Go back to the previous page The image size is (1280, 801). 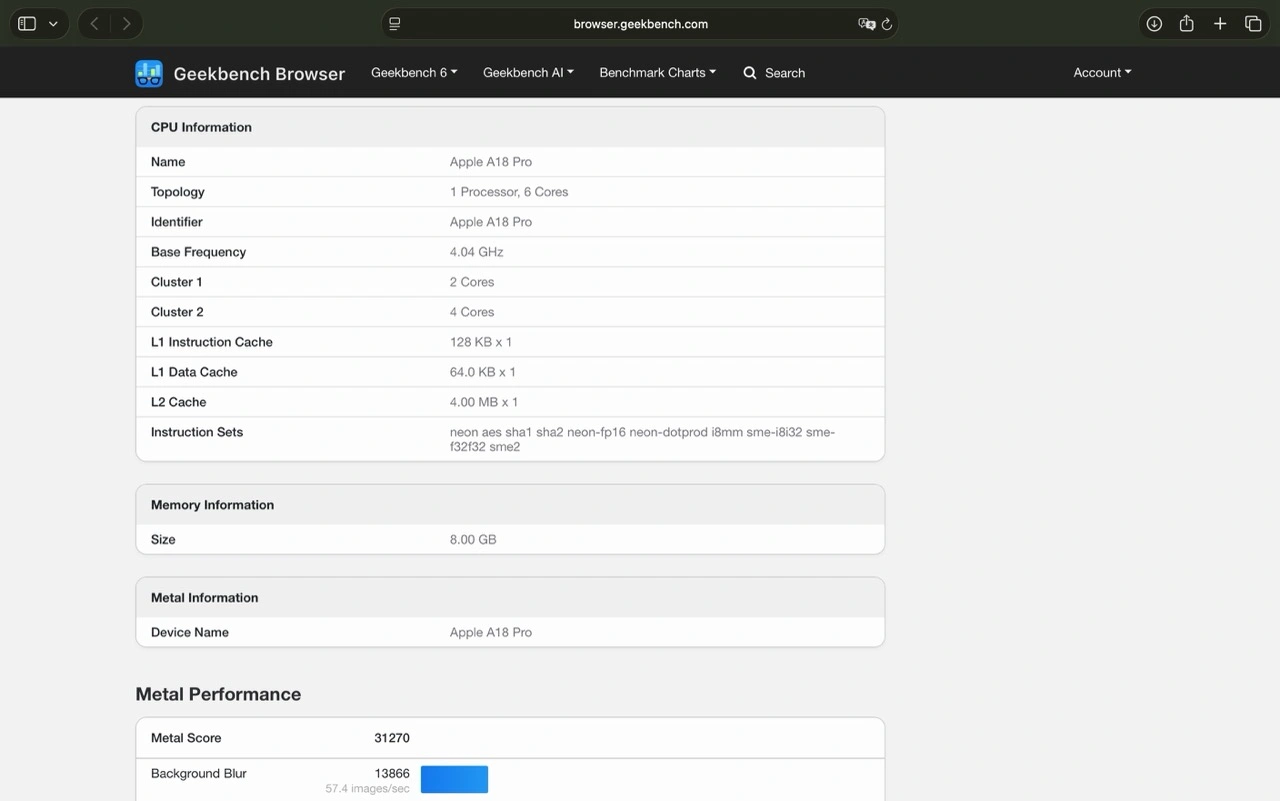tap(94, 24)
